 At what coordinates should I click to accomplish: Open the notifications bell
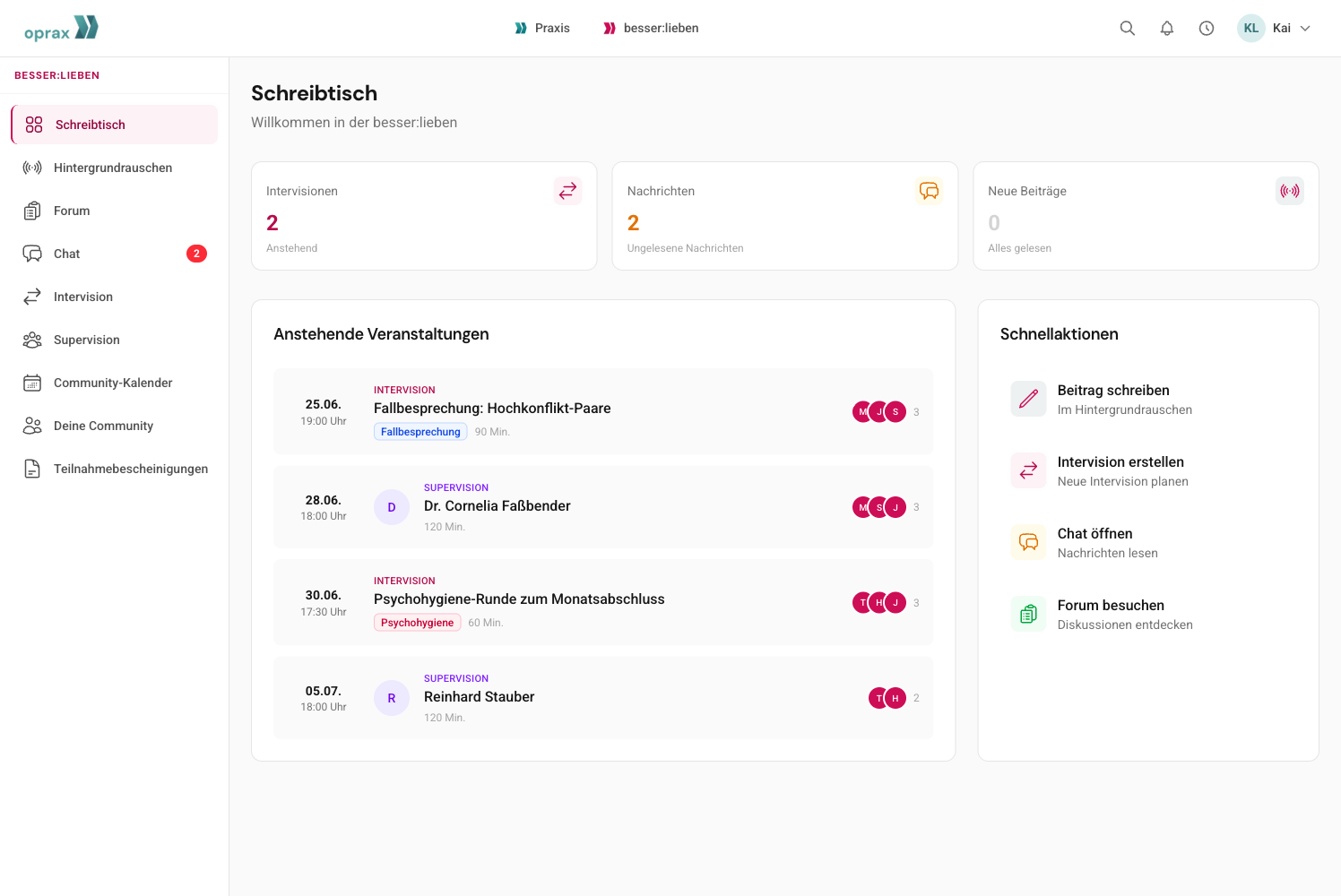click(x=1167, y=28)
